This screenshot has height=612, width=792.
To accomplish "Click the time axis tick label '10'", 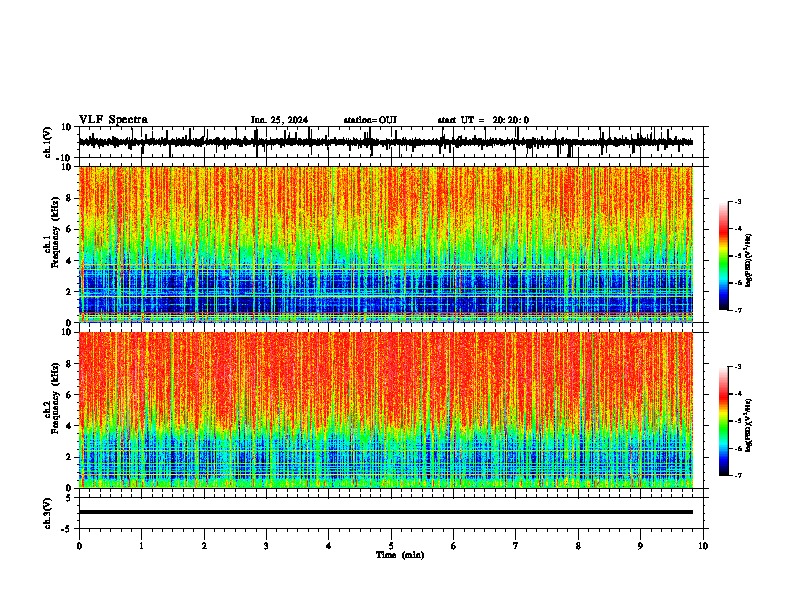I will click(x=703, y=546).
